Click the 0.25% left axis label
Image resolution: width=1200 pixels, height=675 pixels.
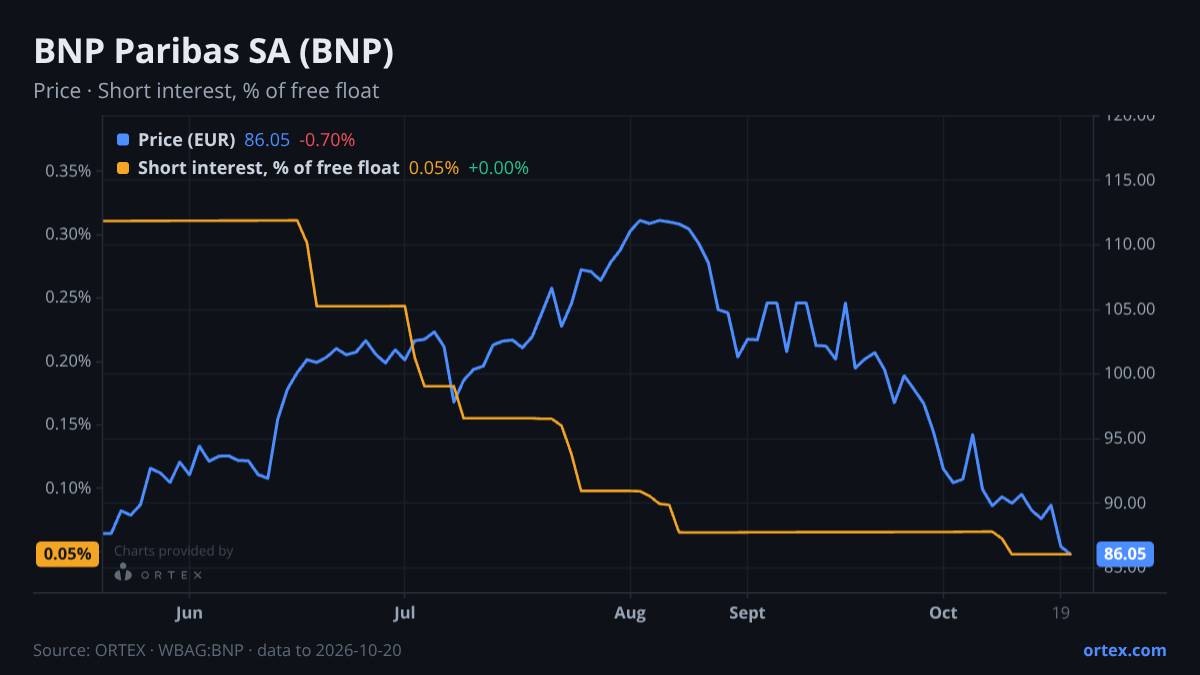[68, 298]
